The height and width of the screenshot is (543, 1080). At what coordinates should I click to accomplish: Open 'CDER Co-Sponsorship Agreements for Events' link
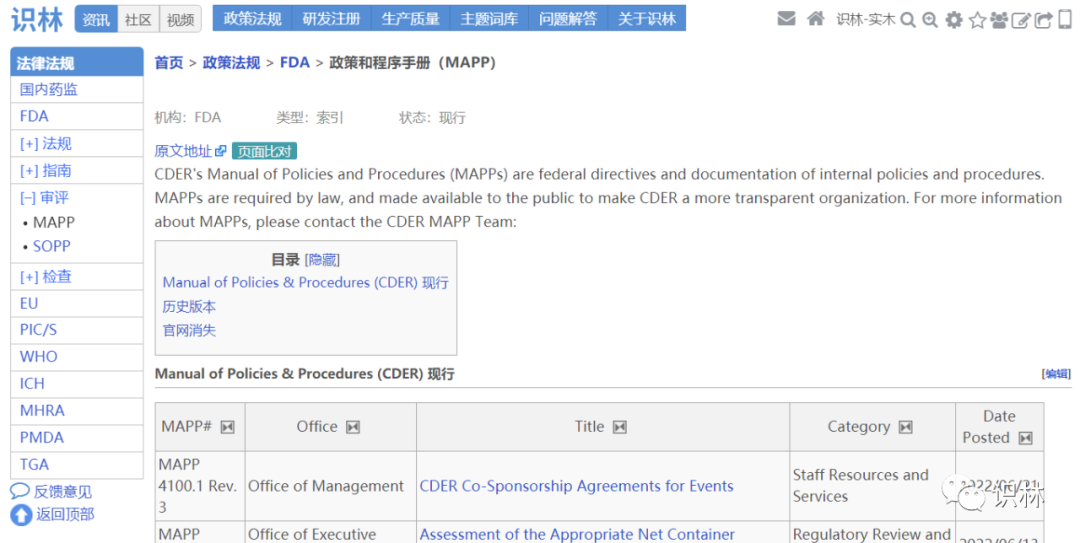[577, 486]
